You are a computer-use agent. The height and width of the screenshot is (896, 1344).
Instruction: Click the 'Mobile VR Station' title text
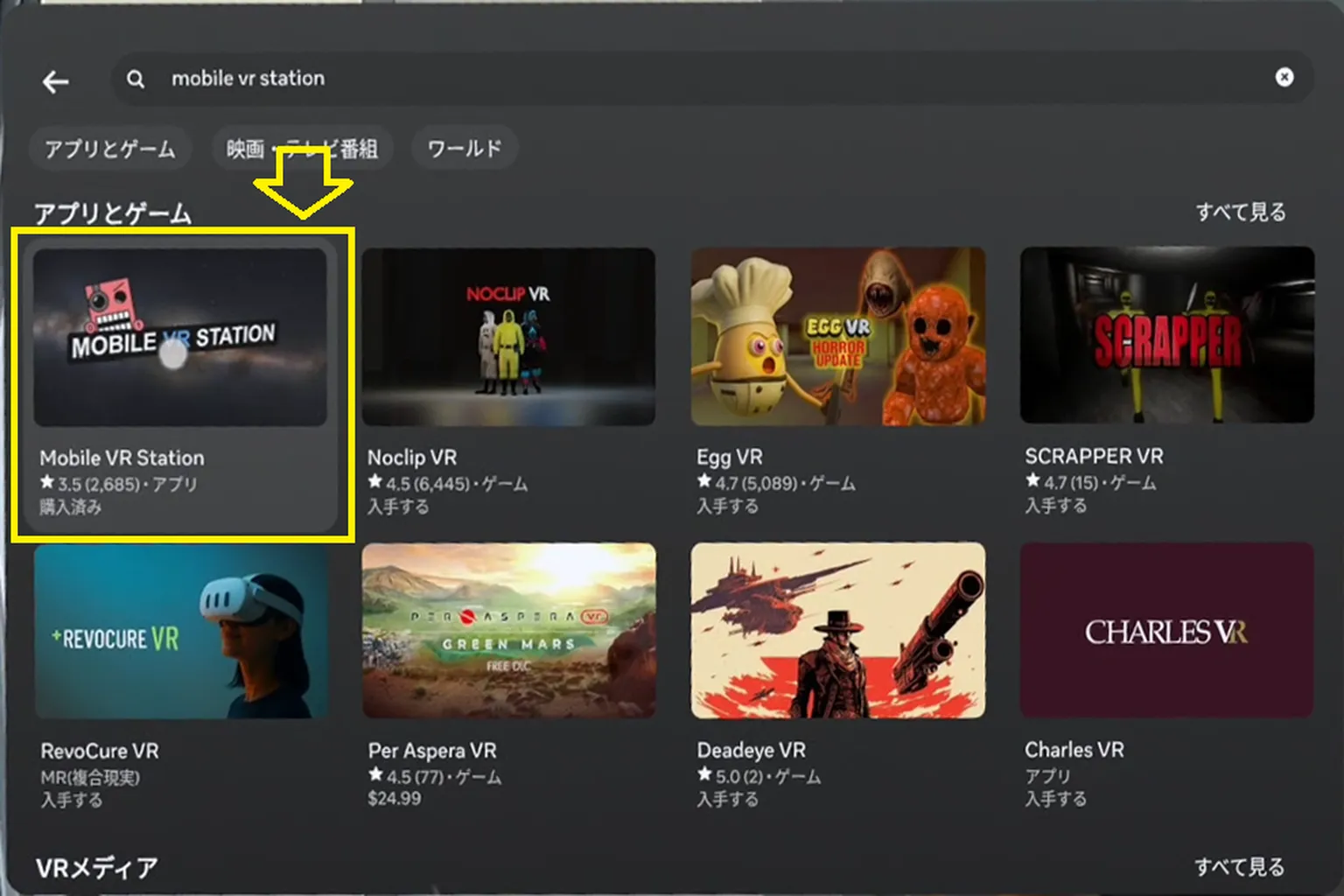click(x=122, y=458)
